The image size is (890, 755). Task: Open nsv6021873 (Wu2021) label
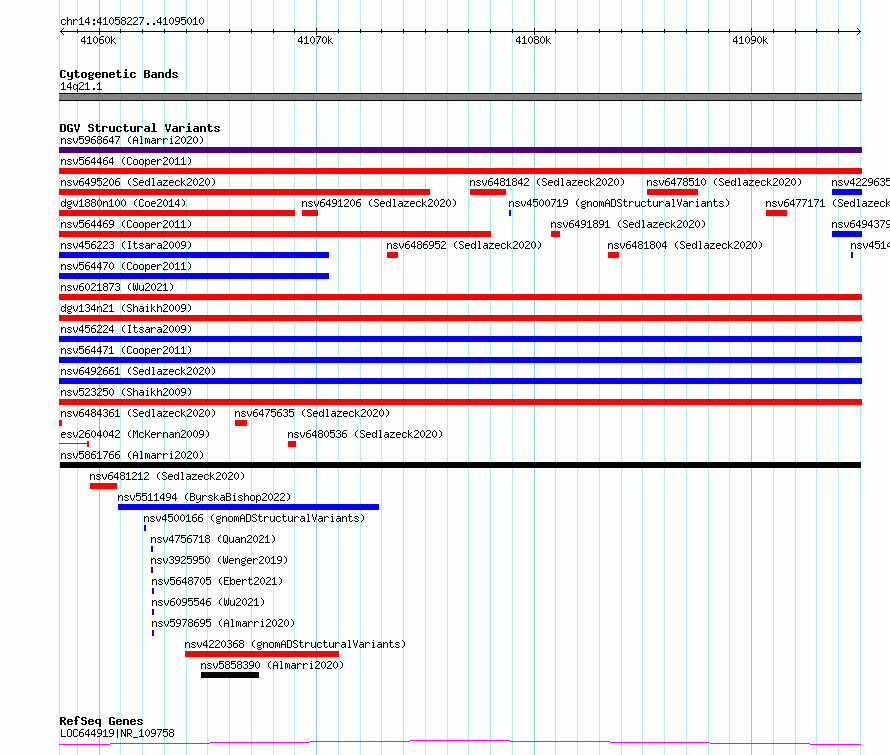pos(117,287)
